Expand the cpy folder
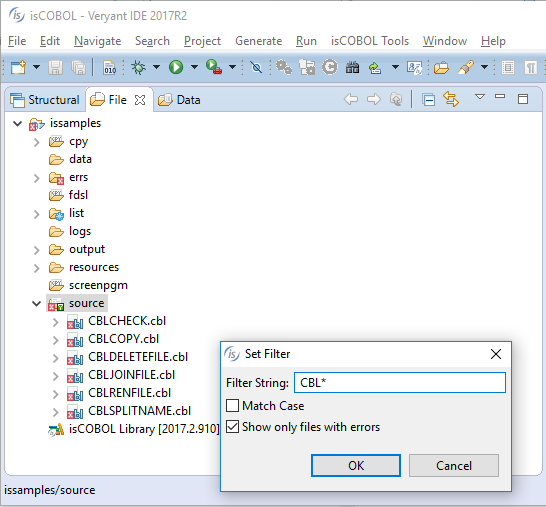The image size is (546, 507). [36, 142]
